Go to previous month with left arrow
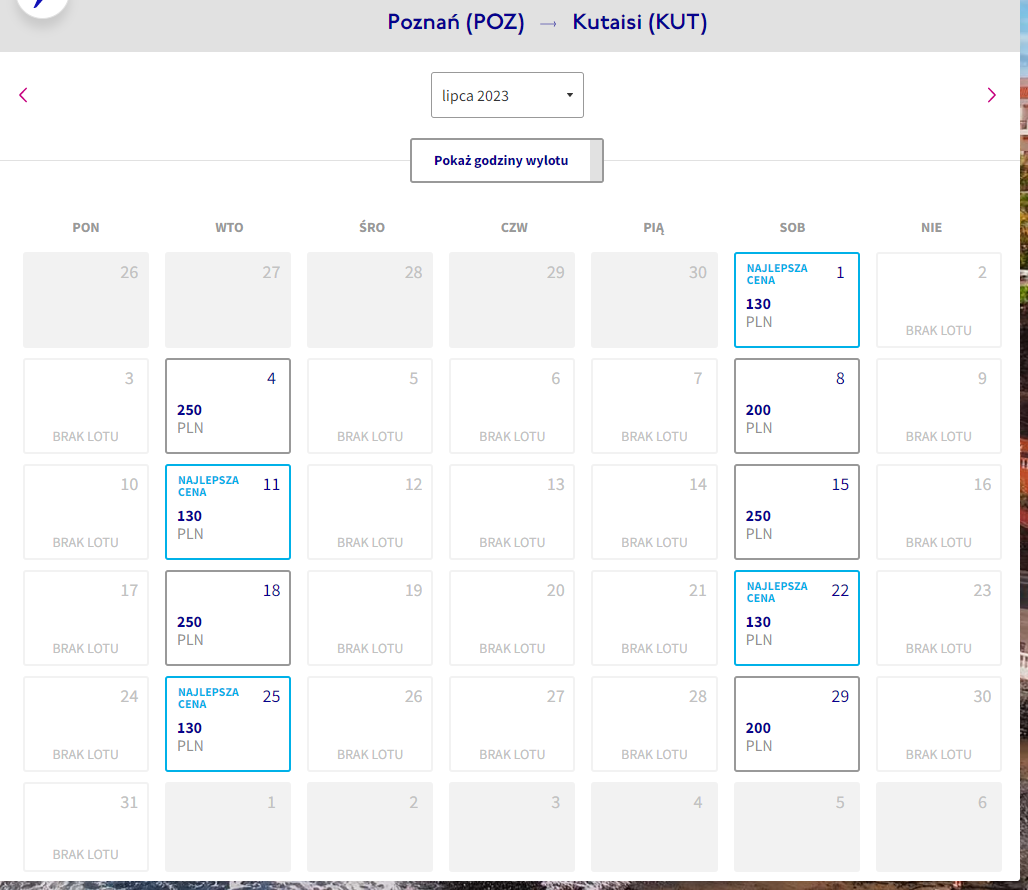Image resolution: width=1028 pixels, height=890 pixels. tap(24, 95)
